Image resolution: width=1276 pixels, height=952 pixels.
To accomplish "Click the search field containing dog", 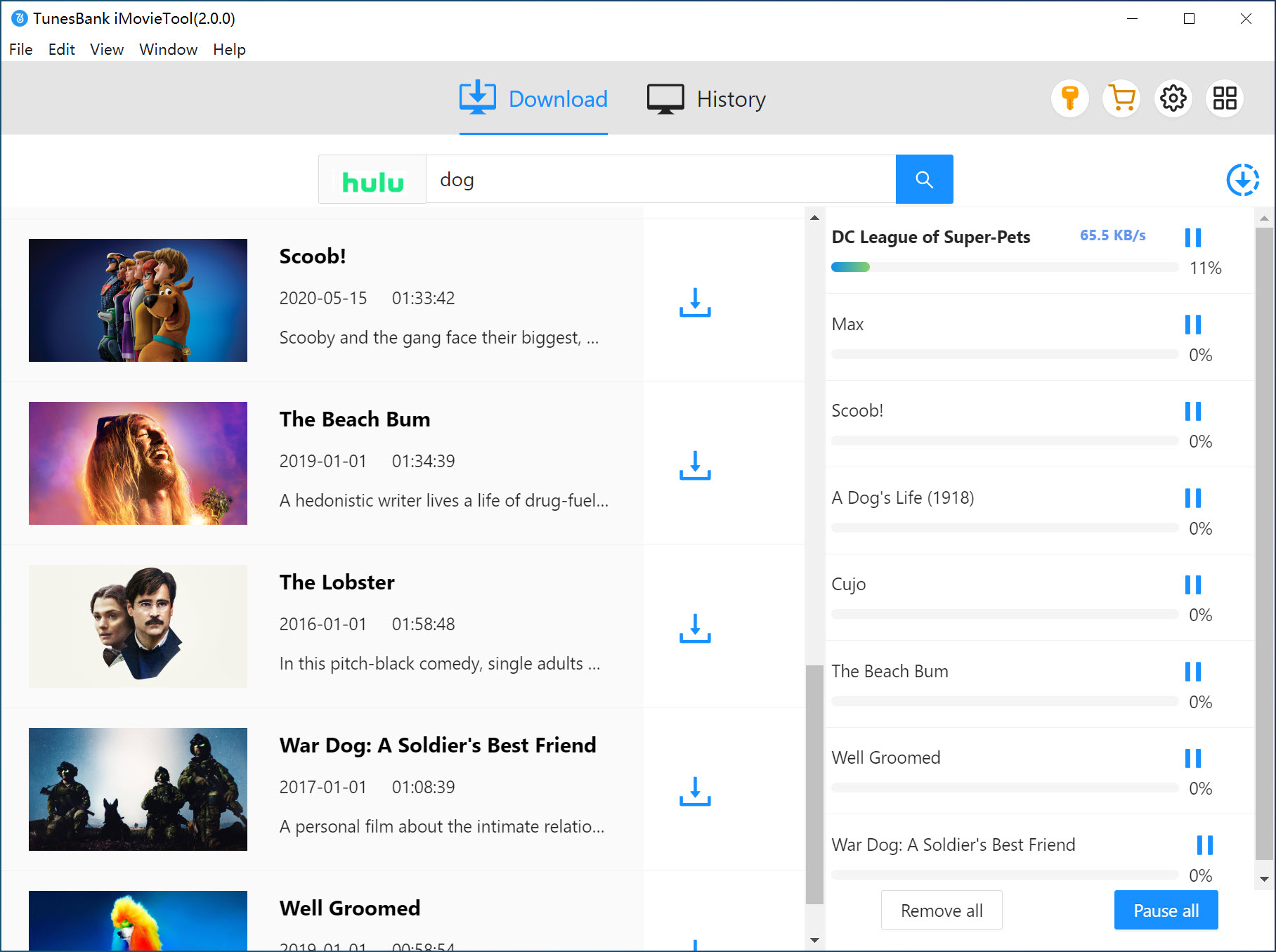I will (x=660, y=179).
